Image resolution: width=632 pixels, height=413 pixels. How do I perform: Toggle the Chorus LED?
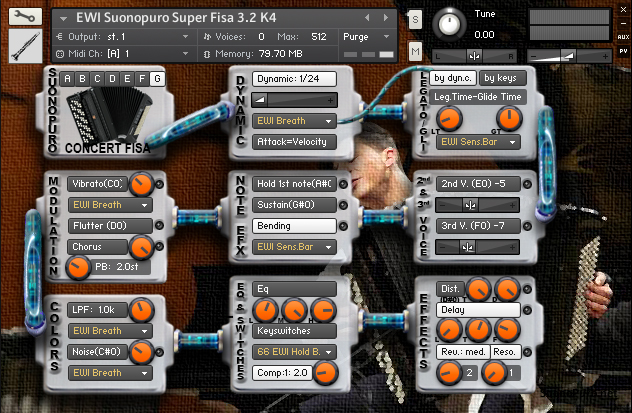160,246
